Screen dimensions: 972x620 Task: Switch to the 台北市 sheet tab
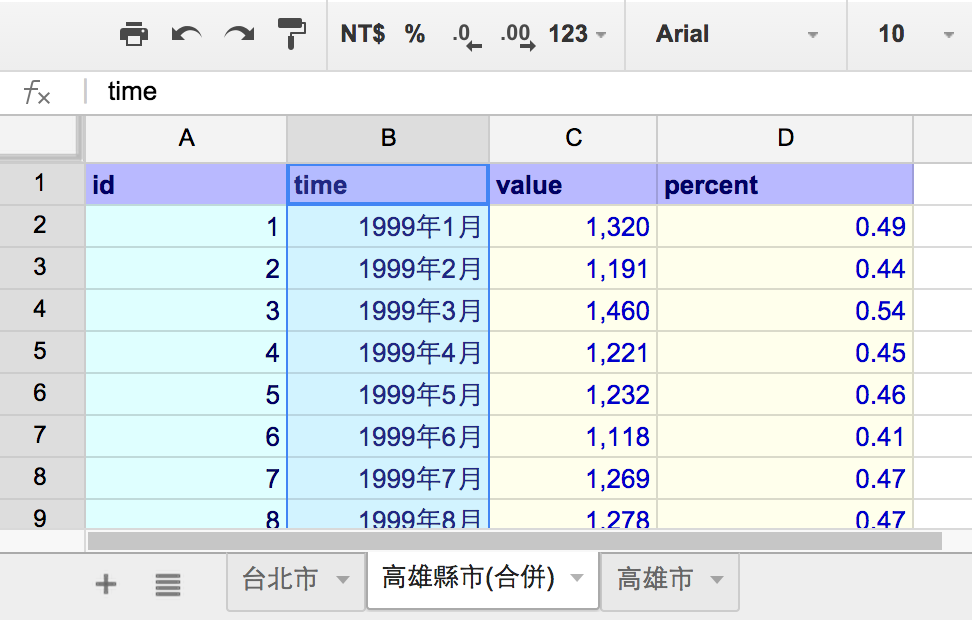(x=280, y=579)
